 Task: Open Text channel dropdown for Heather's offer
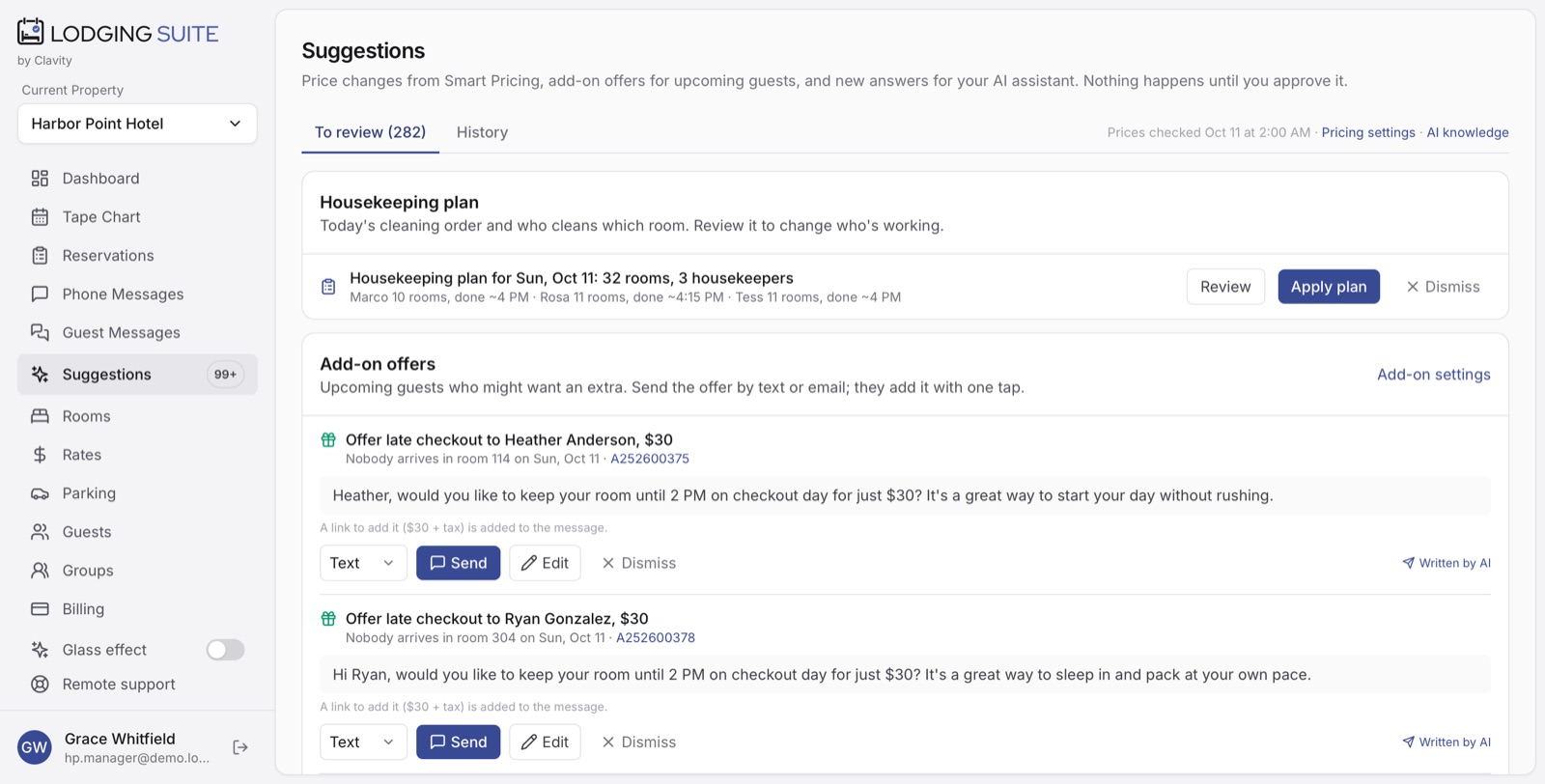(x=363, y=563)
